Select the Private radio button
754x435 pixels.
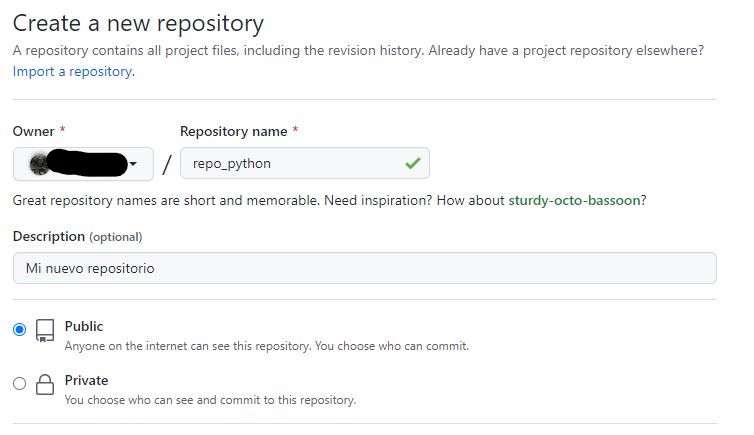click(20, 384)
